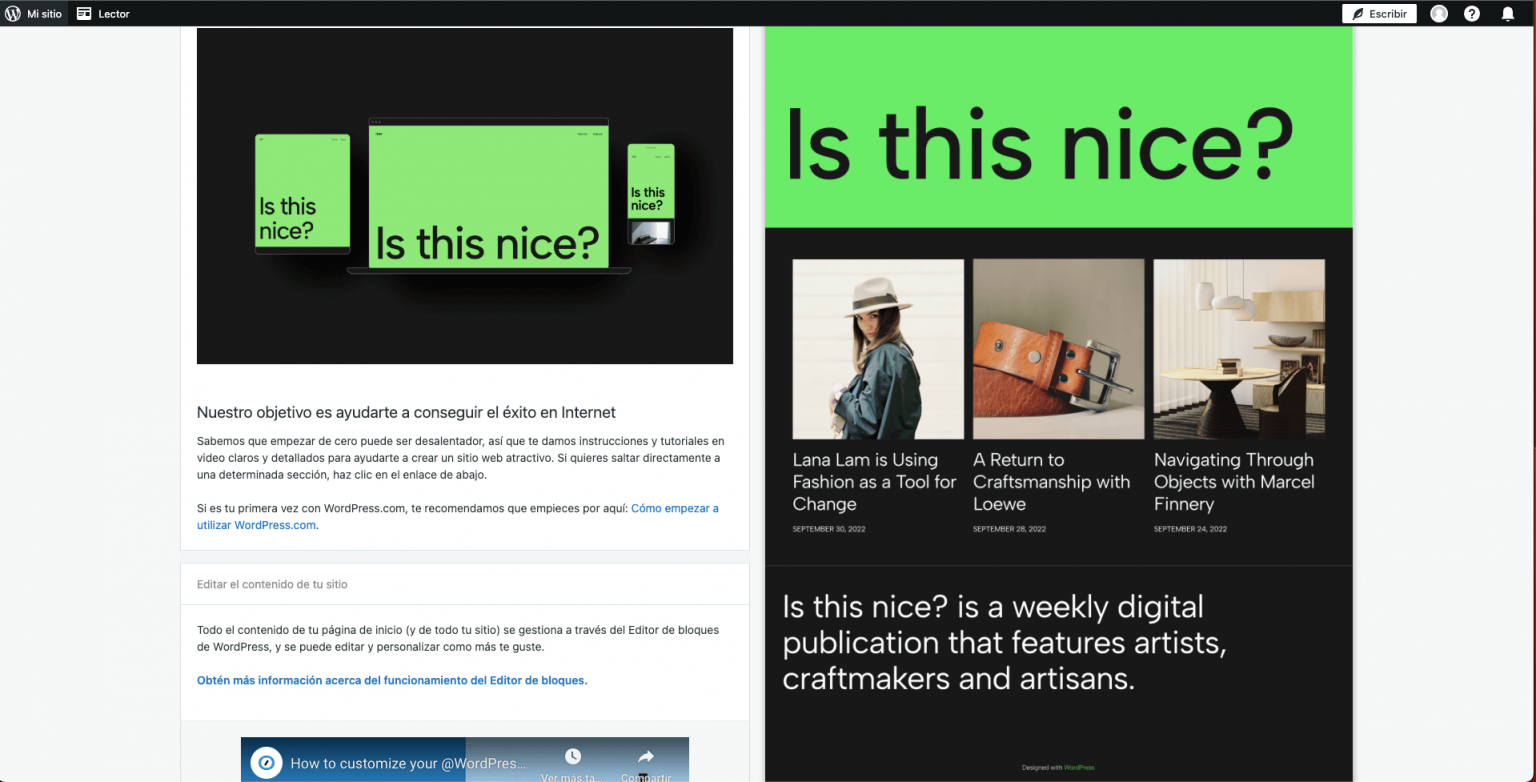
Task: Follow the green WordPress footer link
Action: pyautogui.click(x=1079, y=768)
